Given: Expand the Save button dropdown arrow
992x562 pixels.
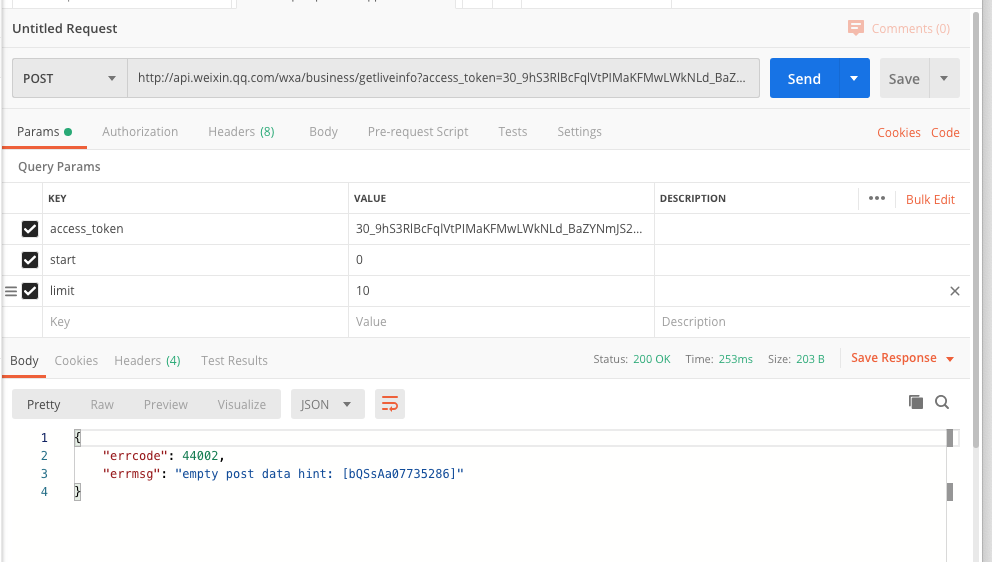Looking at the screenshot, I should [x=944, y=78].
